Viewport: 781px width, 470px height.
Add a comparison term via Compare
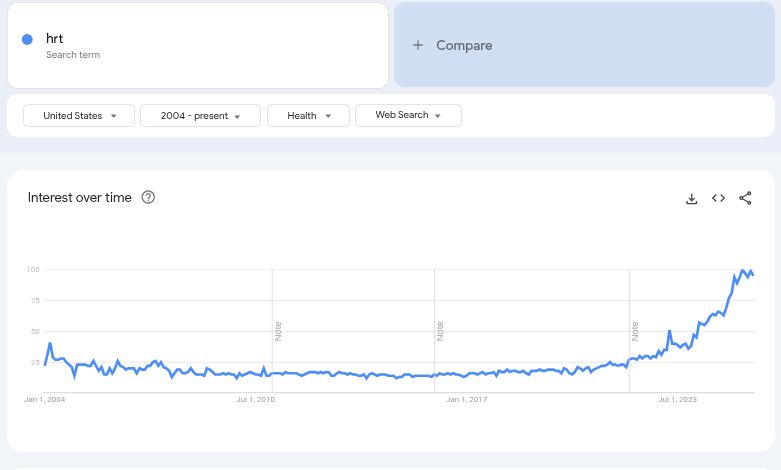584,45
